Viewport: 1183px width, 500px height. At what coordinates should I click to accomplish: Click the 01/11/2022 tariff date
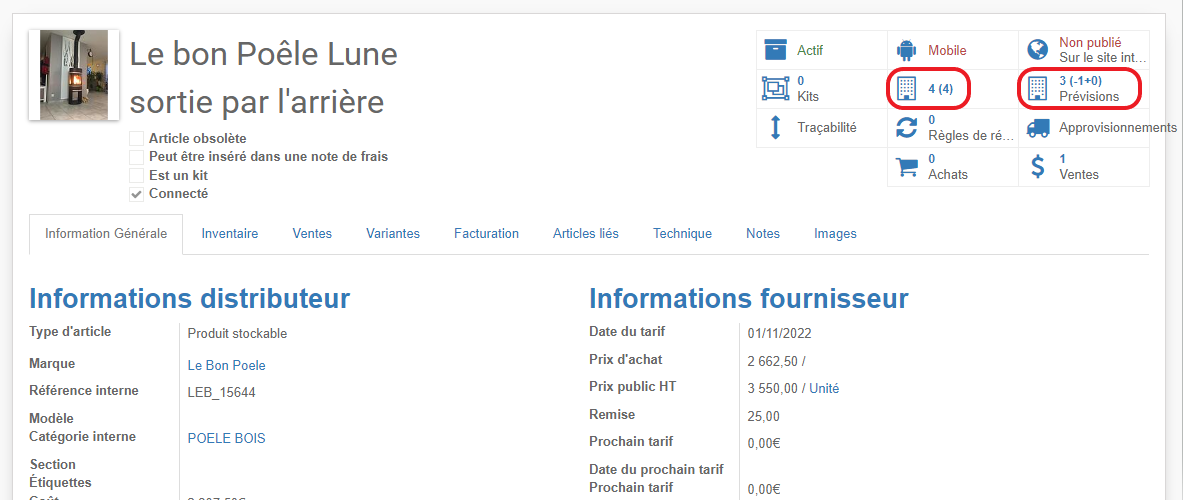(x=779, y=333)
